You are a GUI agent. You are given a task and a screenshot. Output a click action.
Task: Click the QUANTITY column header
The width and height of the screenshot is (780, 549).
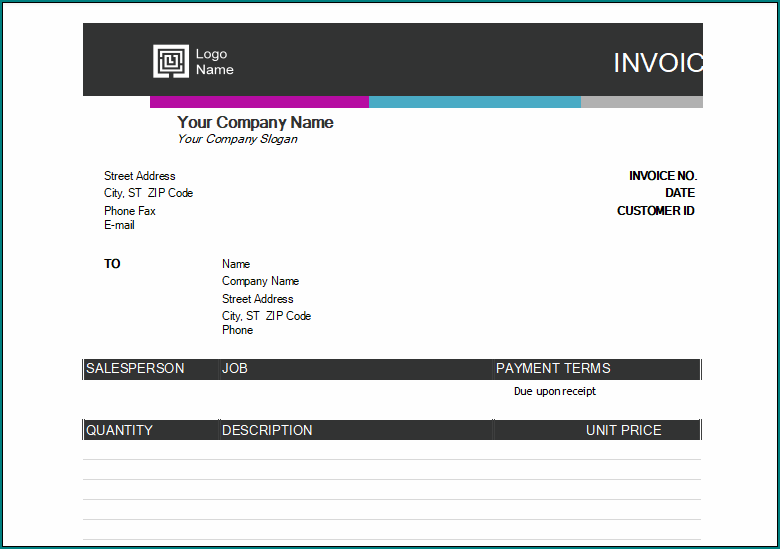(119, 430)
